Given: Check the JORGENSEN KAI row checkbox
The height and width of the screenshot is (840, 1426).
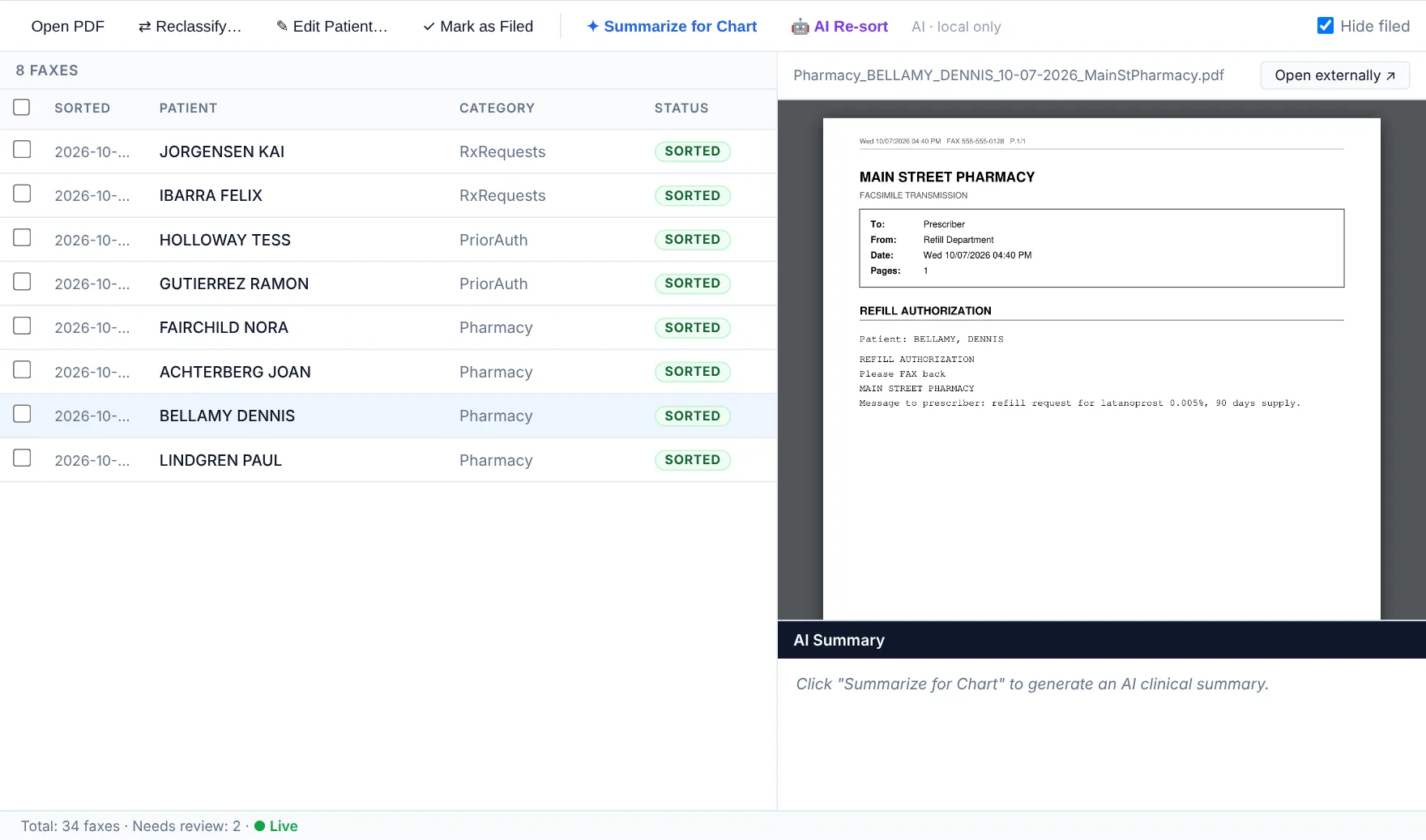Looking at the screenshot, I should (x=22, y=150).
